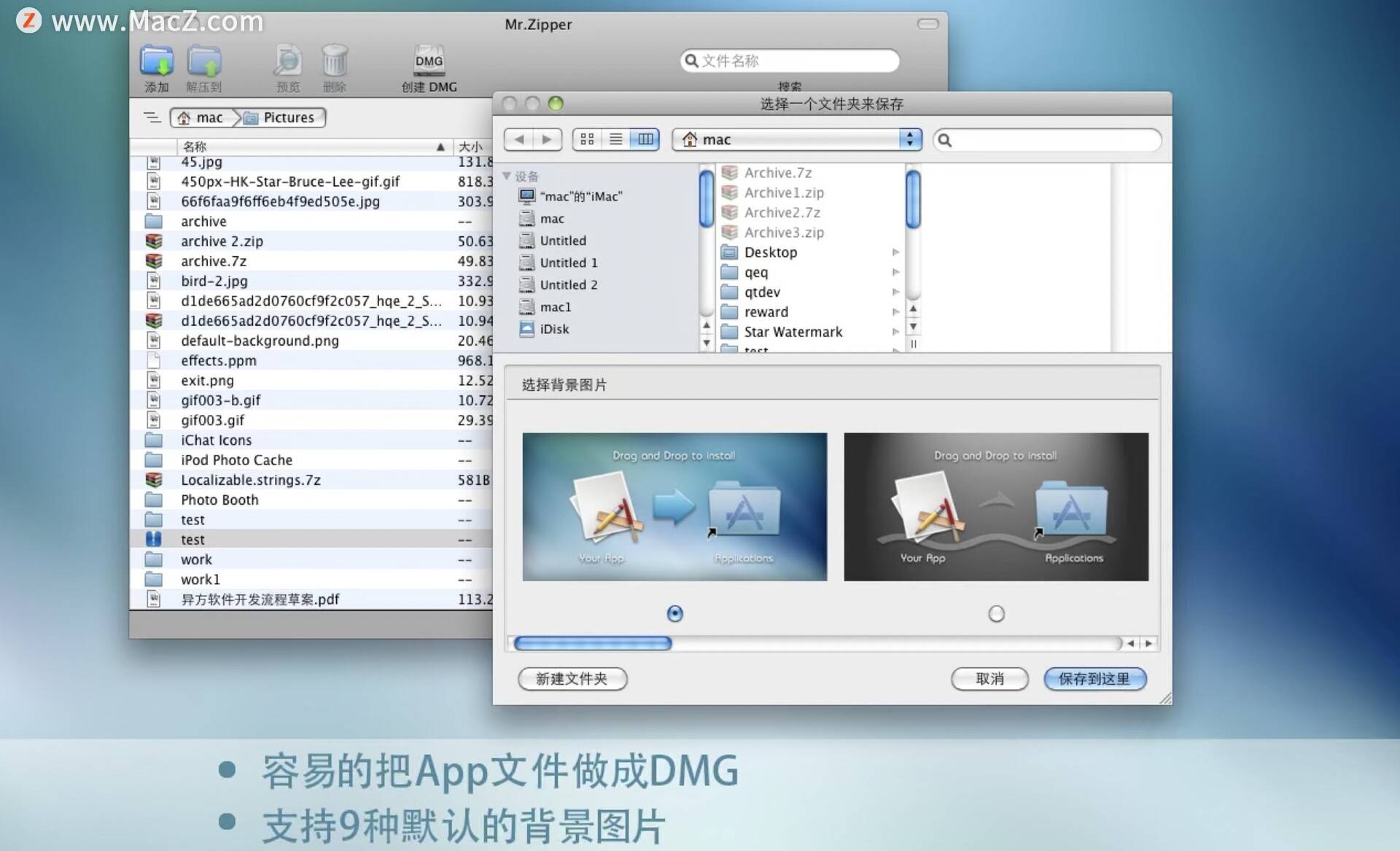Screen dimensions: 1400x851
Task: Go back with the save dialog's left arrow
Action: [x=518, y=139]
